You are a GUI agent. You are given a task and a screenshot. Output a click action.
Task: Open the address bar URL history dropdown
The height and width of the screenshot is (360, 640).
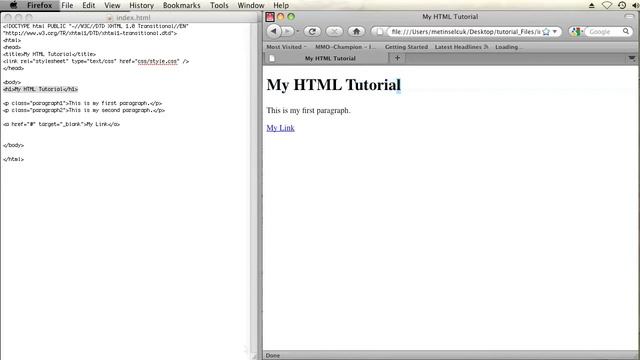[x=555, y=32]
